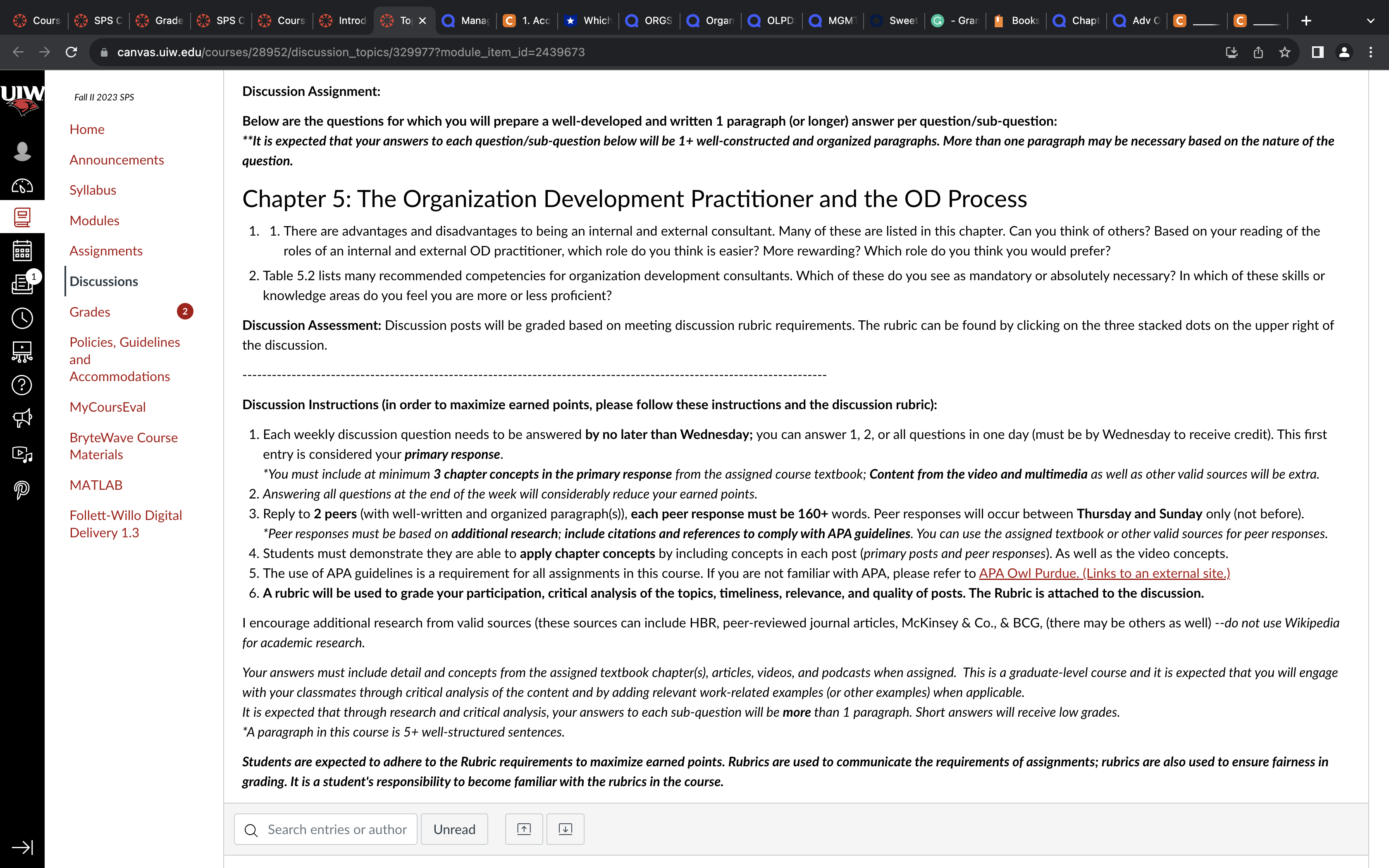This screenshot has width=1389, height=868.
Task: Click the site lock icon in address bar
Action: [104, 52]
